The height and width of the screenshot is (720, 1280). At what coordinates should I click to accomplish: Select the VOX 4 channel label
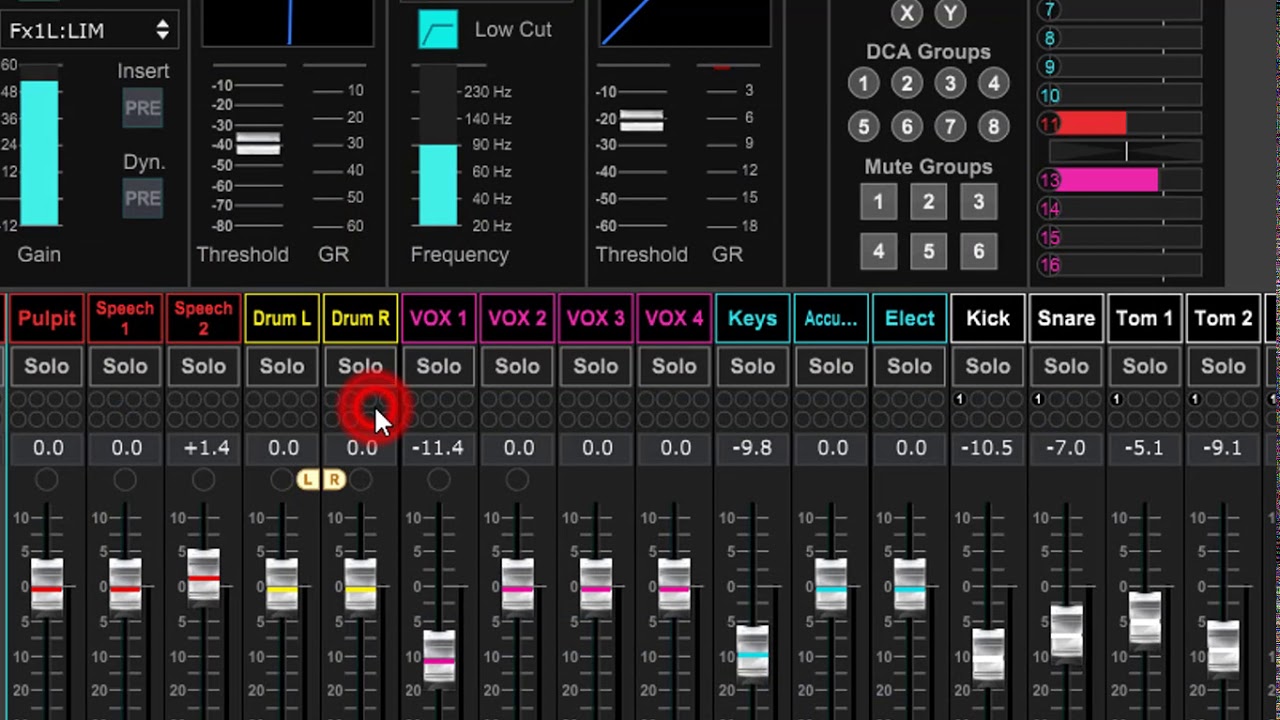tap(674, 319)
